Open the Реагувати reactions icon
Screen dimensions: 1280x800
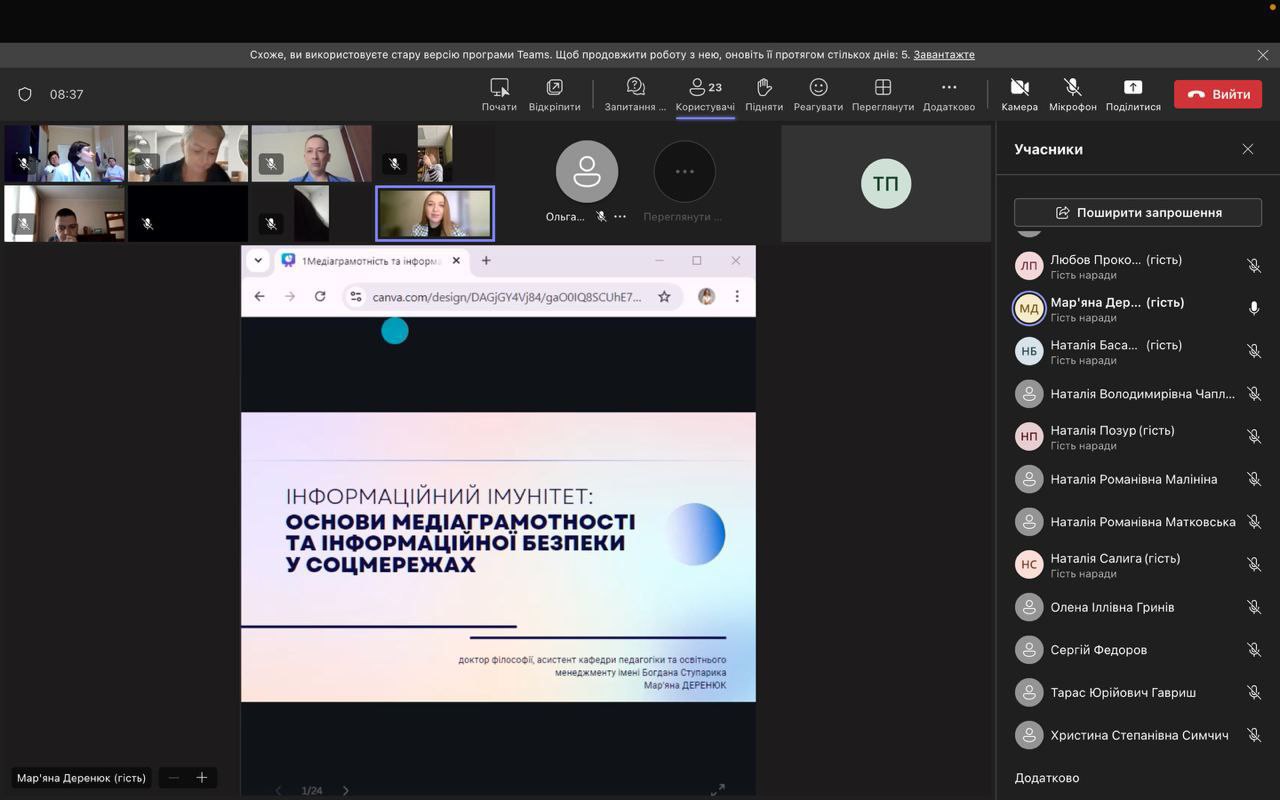coord(818,88)
